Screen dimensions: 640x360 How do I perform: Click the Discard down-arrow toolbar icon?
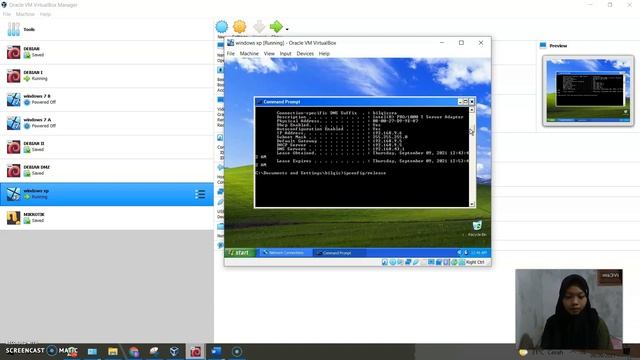click(259, 27)
